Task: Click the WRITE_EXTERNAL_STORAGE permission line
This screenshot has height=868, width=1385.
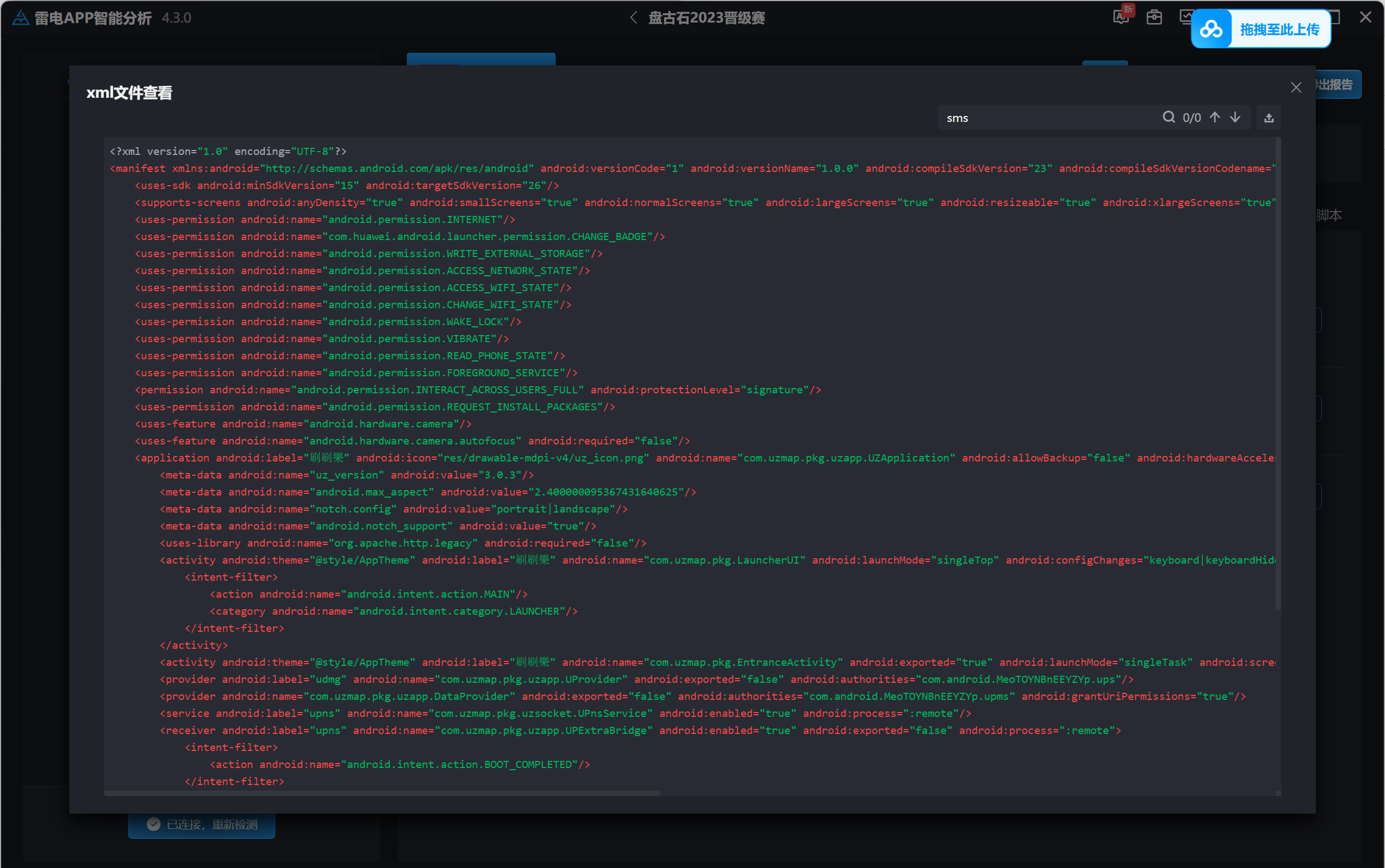Action: pyautogui.click(x=369, y=253)
